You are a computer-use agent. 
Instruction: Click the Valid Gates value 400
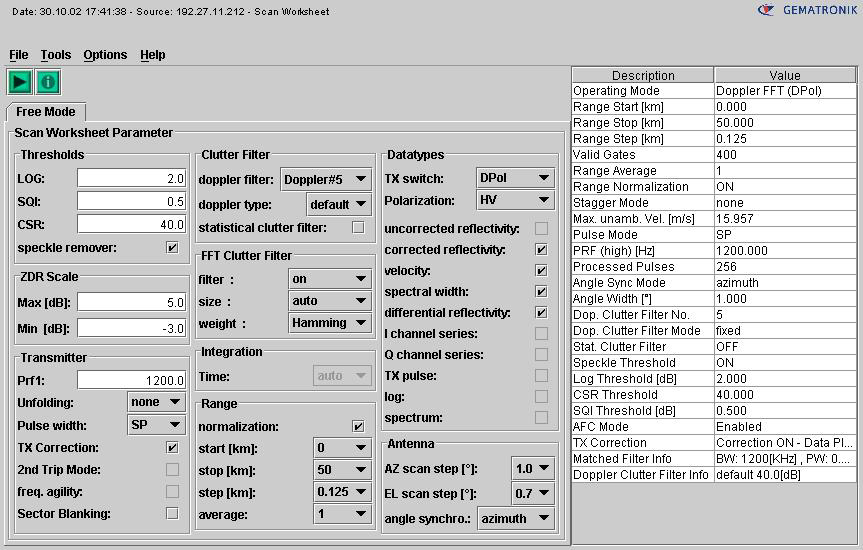[785, 155]
